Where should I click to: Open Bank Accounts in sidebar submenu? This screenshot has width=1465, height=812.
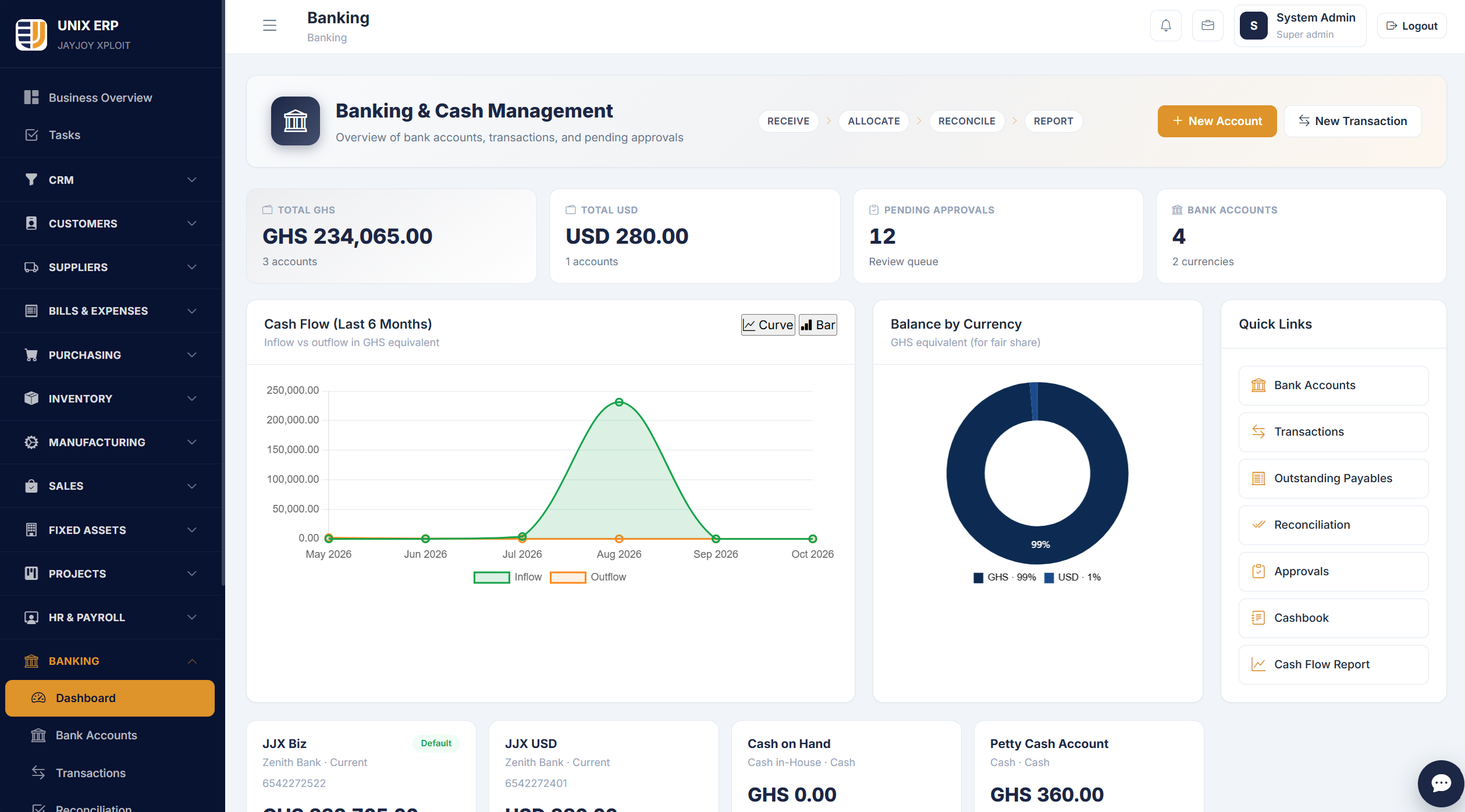point(110,735)
